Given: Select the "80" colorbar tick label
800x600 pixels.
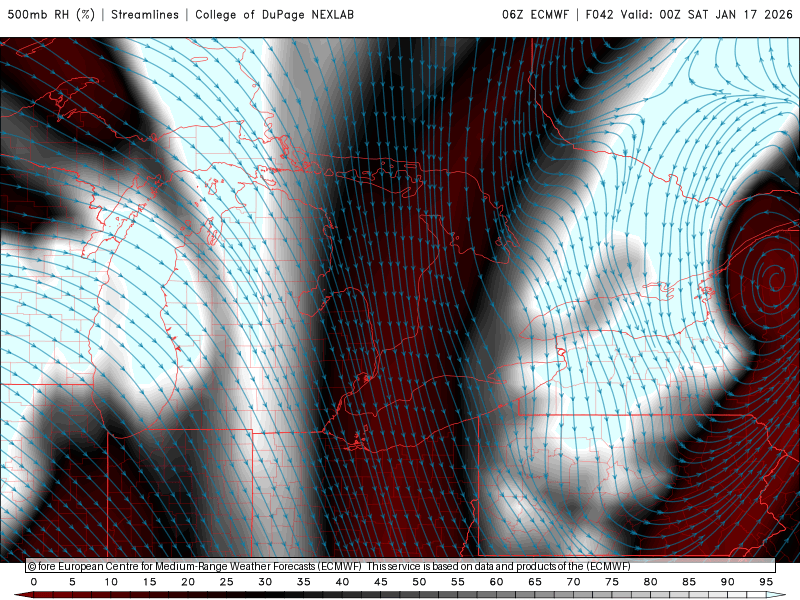Looking at the screenshot, I should pos(651,582).
